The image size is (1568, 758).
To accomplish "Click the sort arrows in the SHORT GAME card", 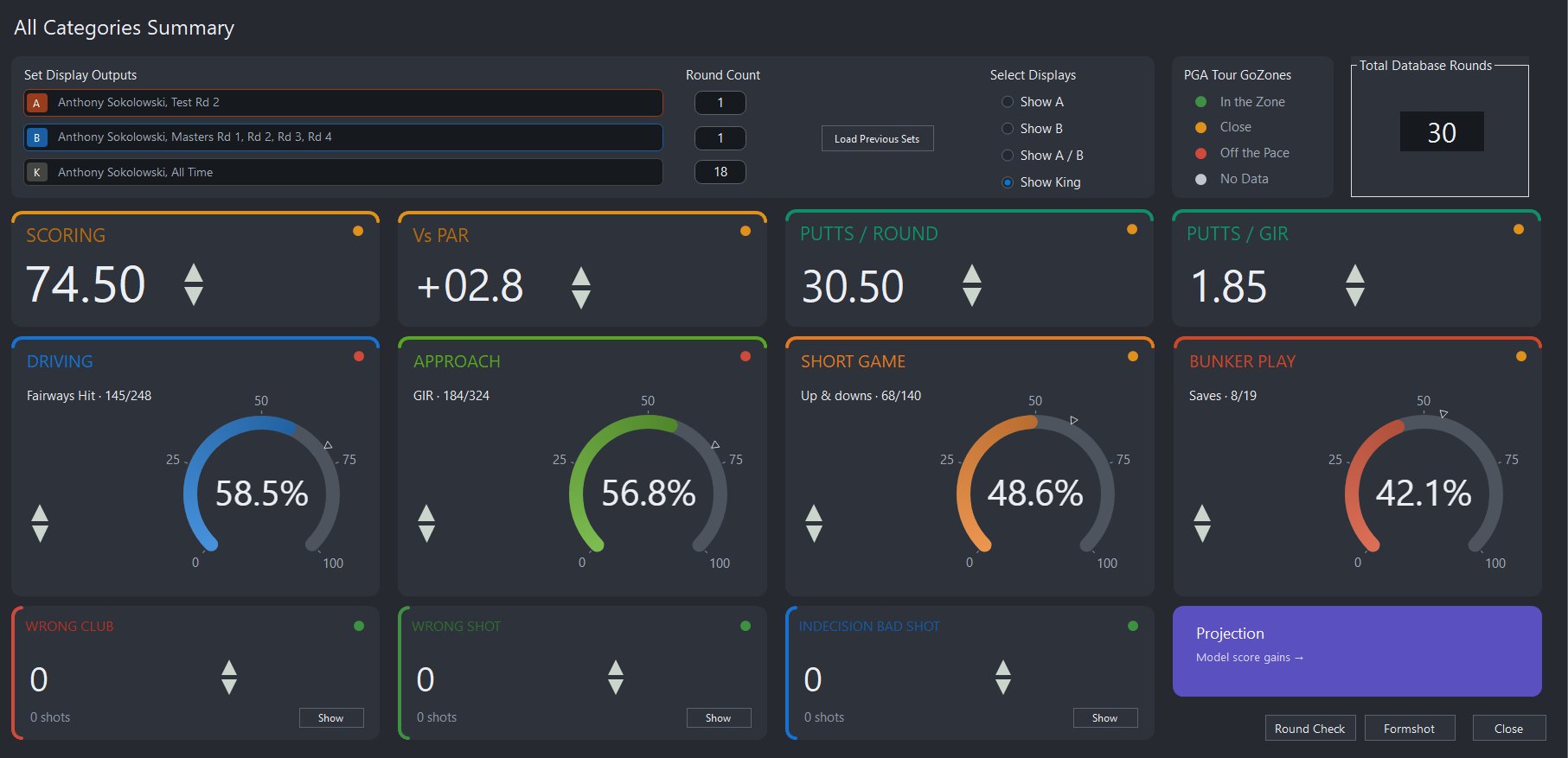I will point(814,524).
